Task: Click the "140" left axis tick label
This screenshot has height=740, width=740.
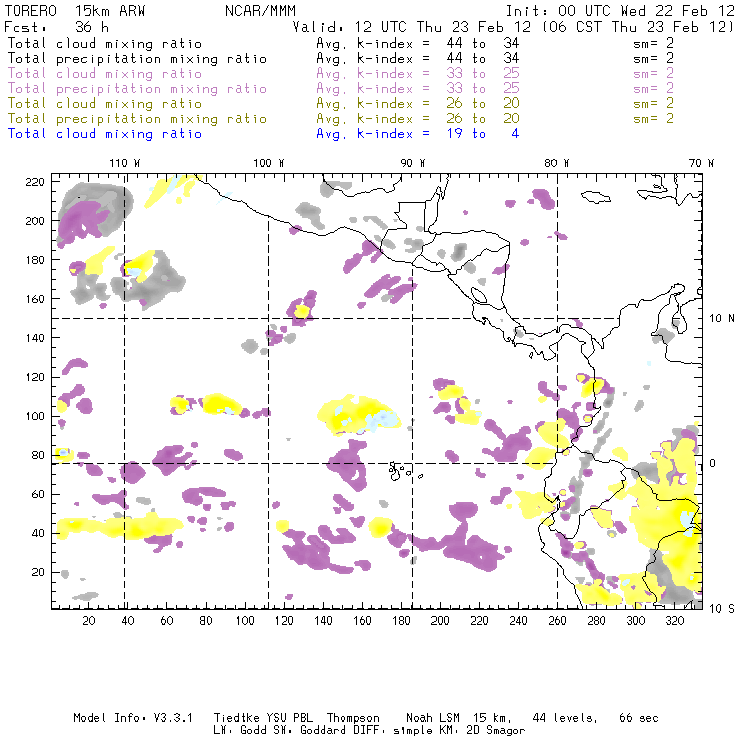Action: click(35, 338)
